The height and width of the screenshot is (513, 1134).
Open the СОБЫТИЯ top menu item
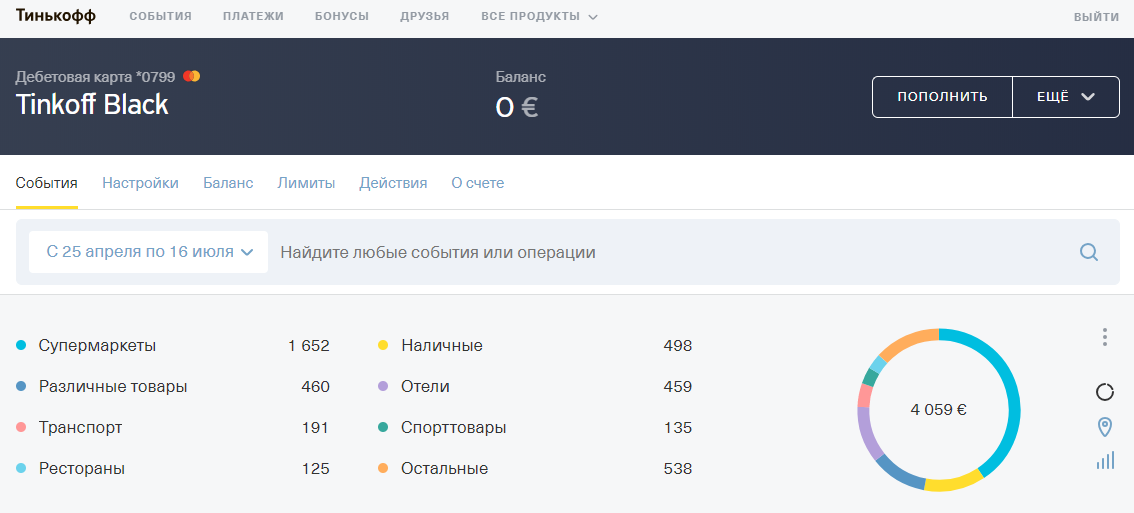click(161, 17)
